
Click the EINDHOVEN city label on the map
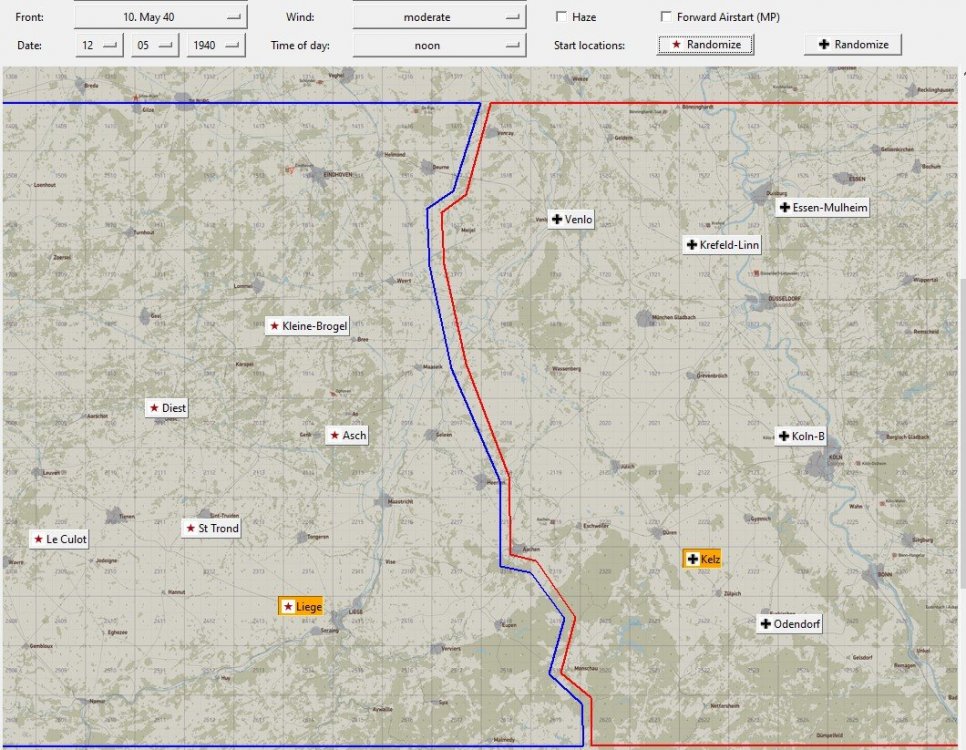pos(338,174)
